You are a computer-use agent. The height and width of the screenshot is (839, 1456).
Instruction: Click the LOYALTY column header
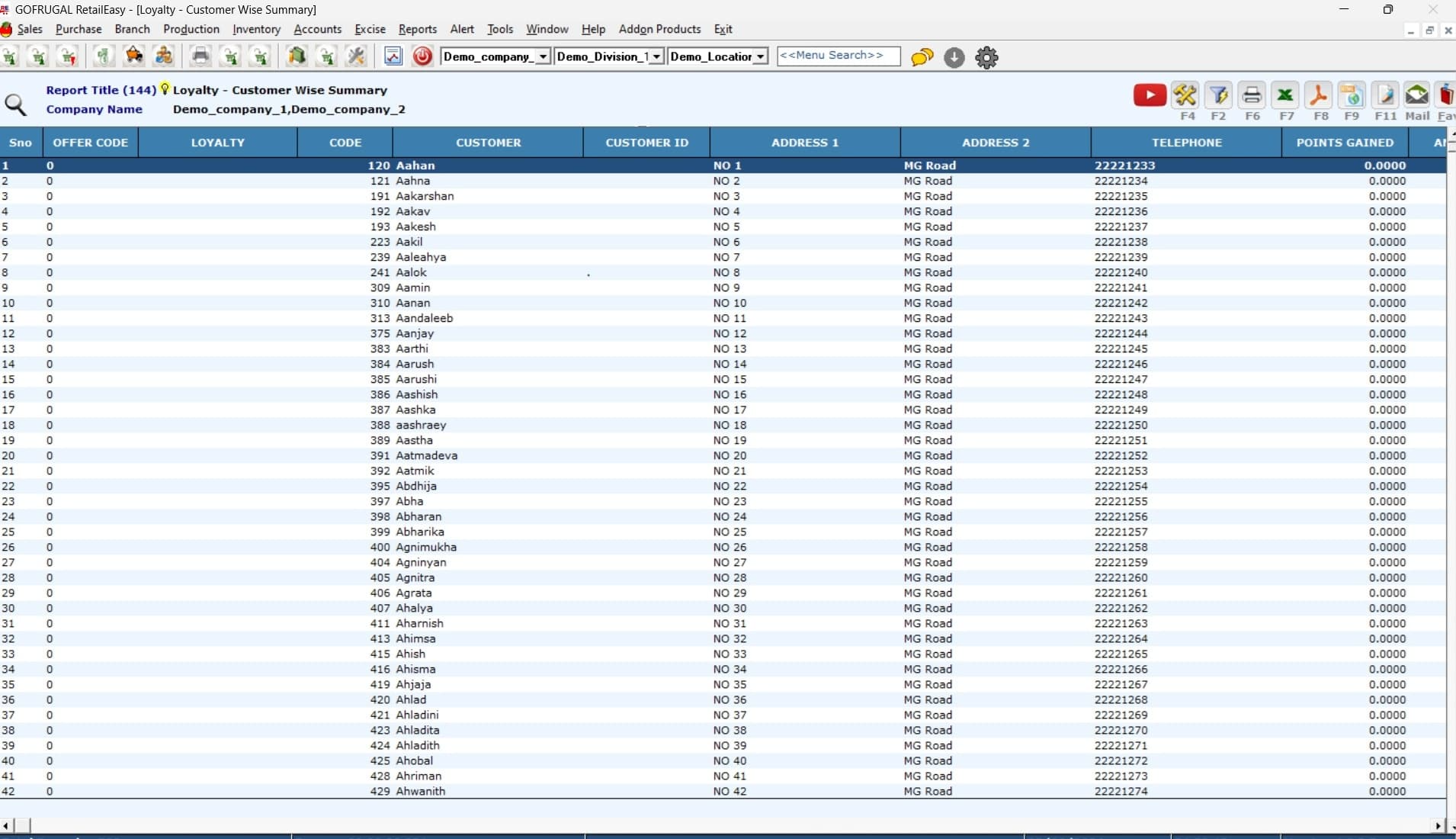218,143
